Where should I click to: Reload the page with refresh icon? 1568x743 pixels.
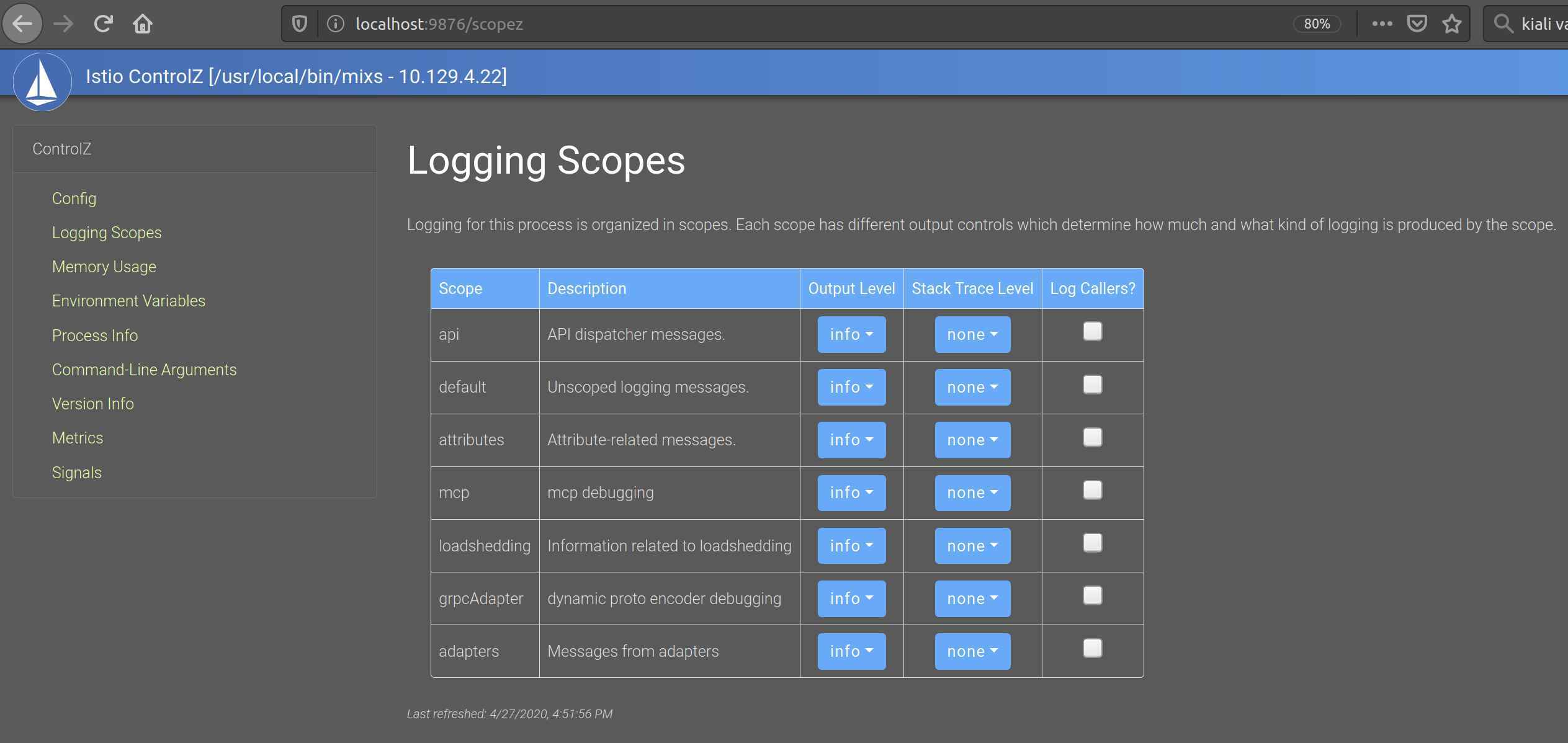coord(103,24)
